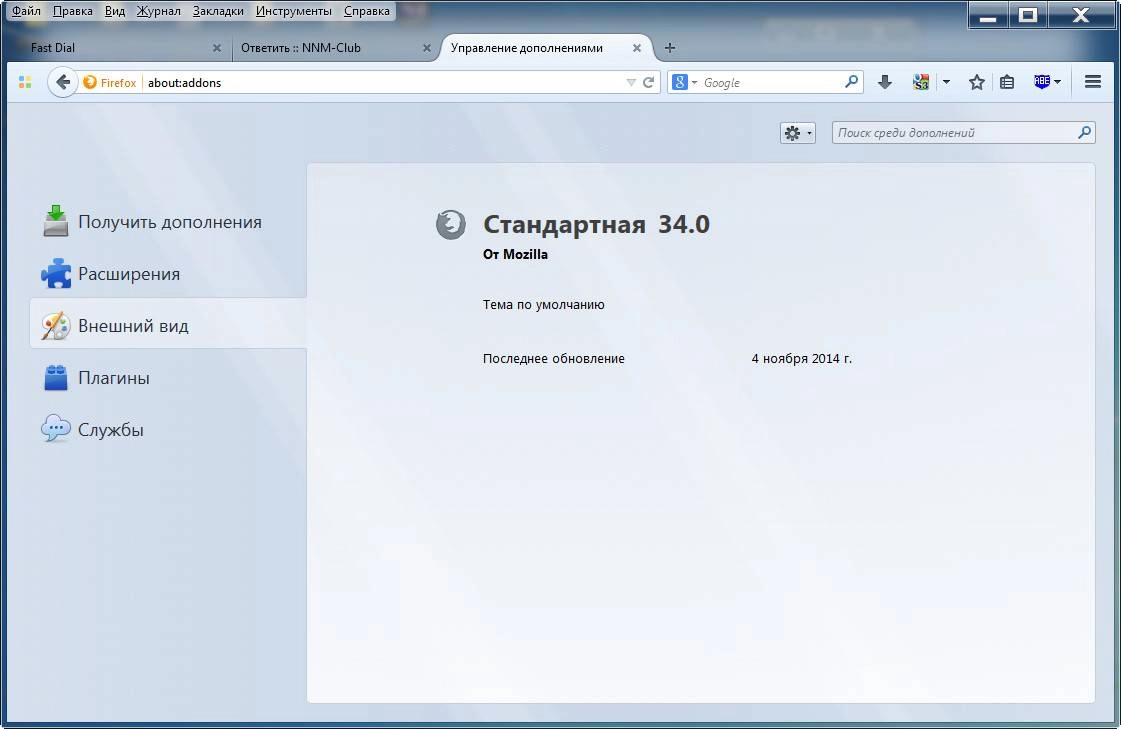This screenshot has height=729, width=1121.
Task: Open the Downloads panel arrow icon
Action: pos(884,82)
